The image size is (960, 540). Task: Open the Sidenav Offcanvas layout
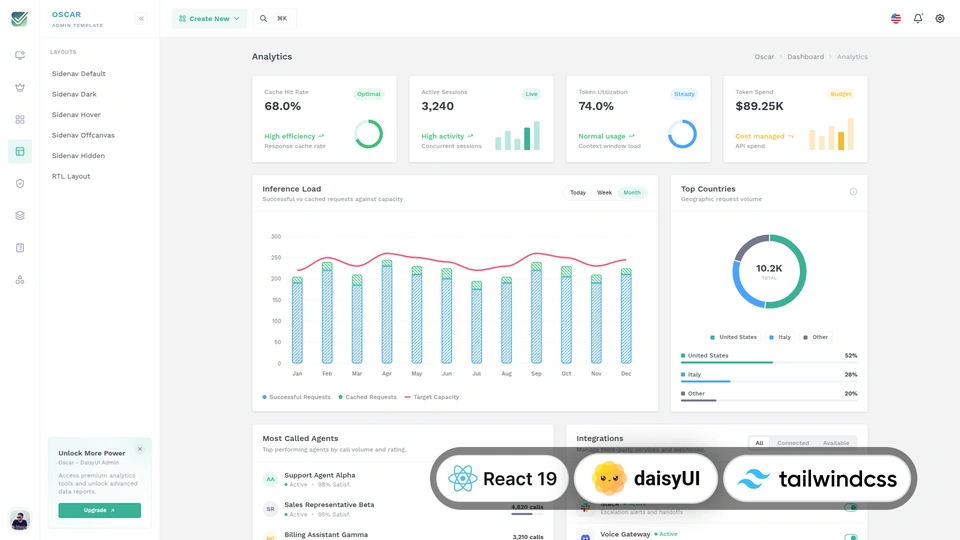point(83,135)
